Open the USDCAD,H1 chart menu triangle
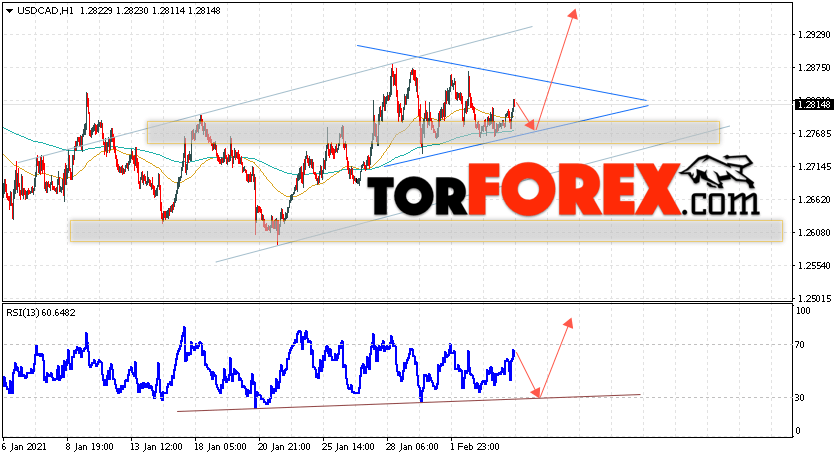Image resolution: width=838 pixels, height=458 pixels. [x=10, y=11]
